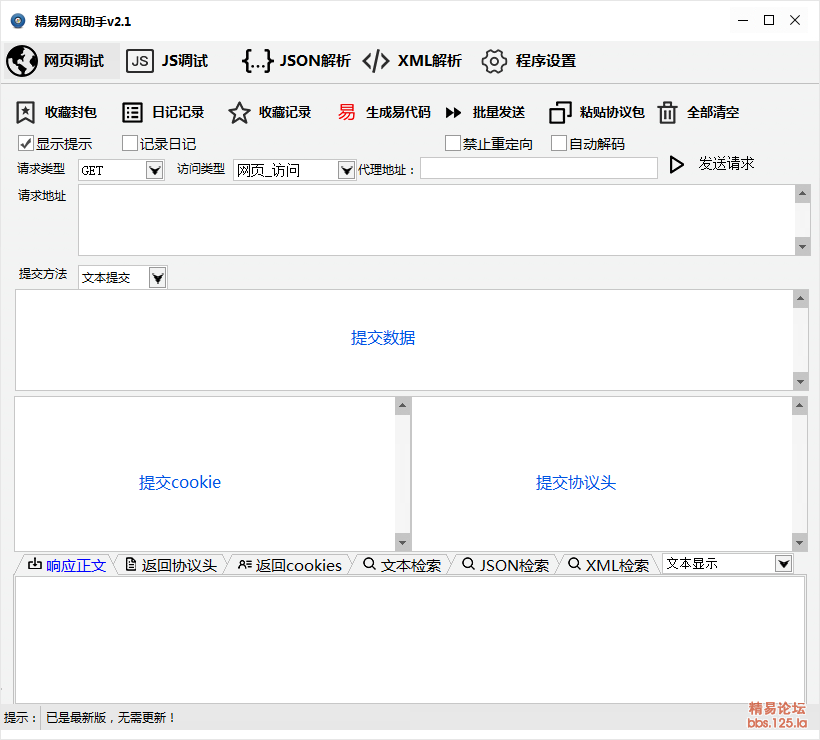Screen dimensions: 820x740
Task: Click the magnifier icon on JSON检索 tab
Action: (x=469, y=564)
